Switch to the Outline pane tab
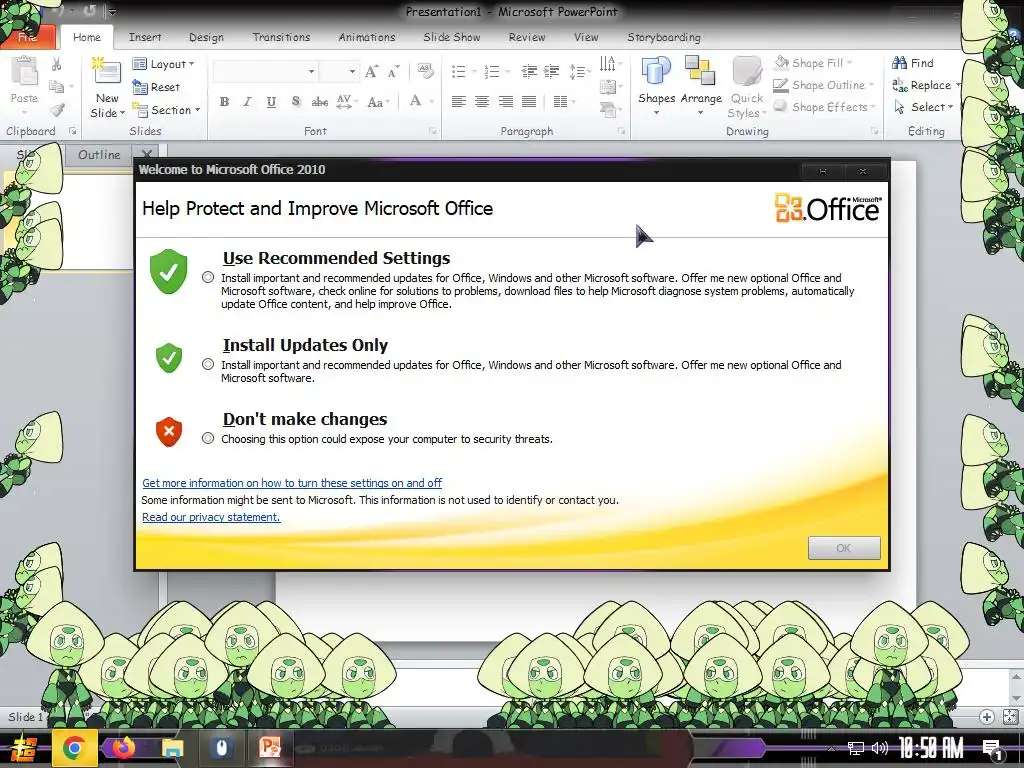This screenshot has height=768, width=1024. [99, 155]
